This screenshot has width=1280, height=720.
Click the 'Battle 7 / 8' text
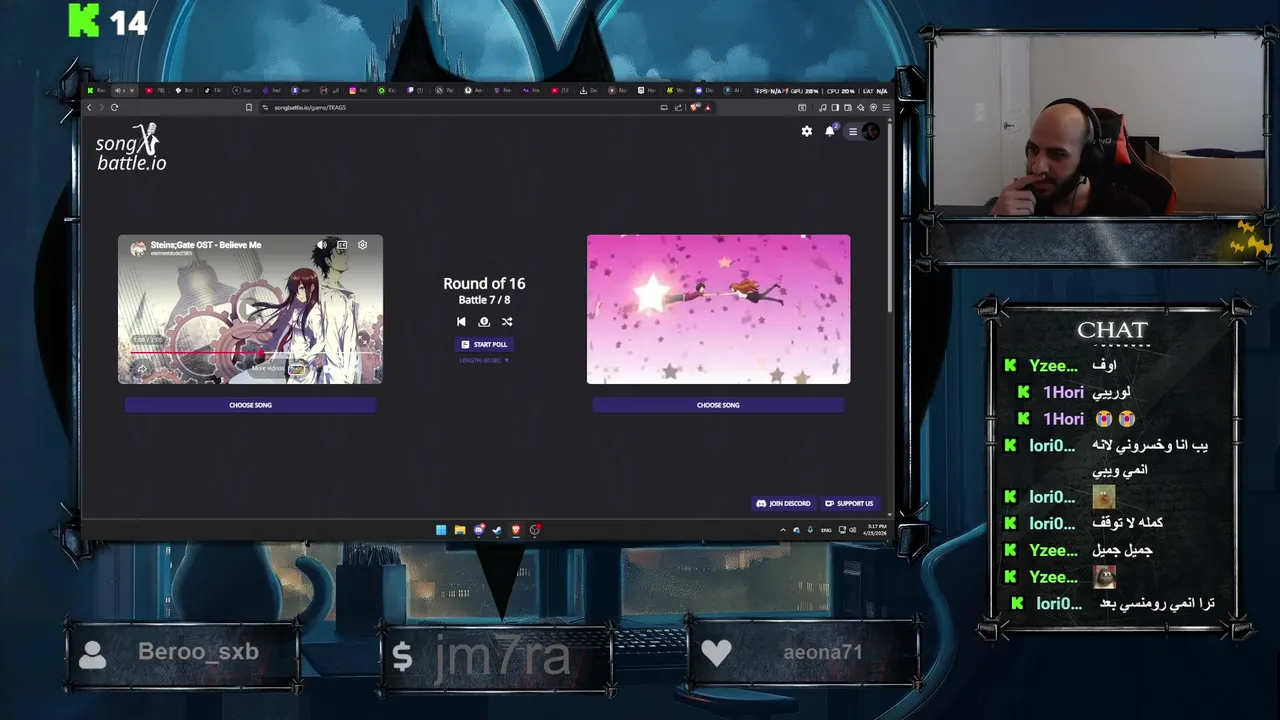484,300
